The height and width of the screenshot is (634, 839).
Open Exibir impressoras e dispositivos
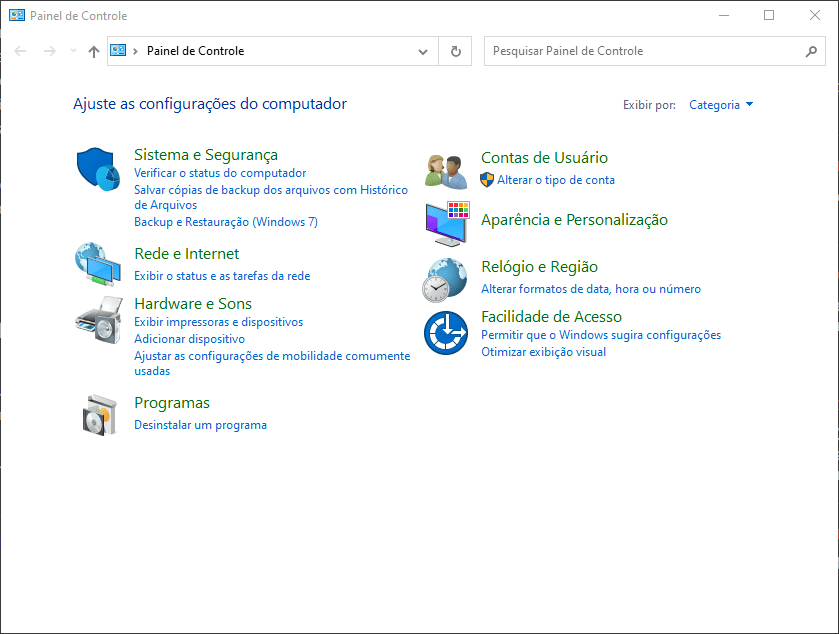pos(218,322)
